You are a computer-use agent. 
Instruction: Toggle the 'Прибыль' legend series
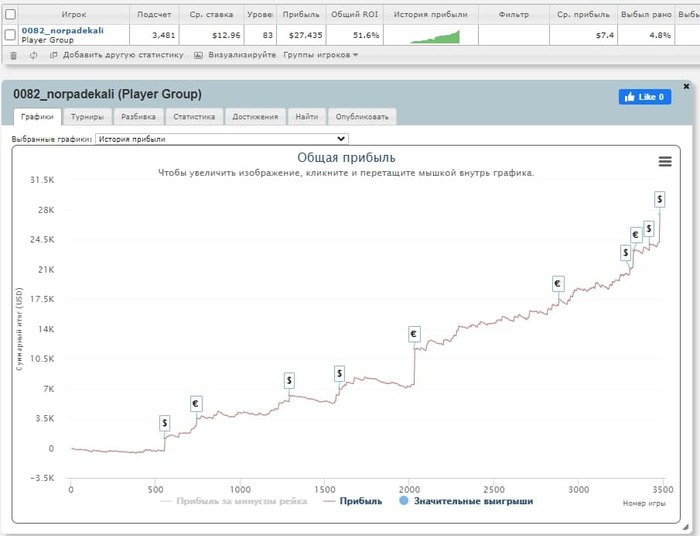353,501
